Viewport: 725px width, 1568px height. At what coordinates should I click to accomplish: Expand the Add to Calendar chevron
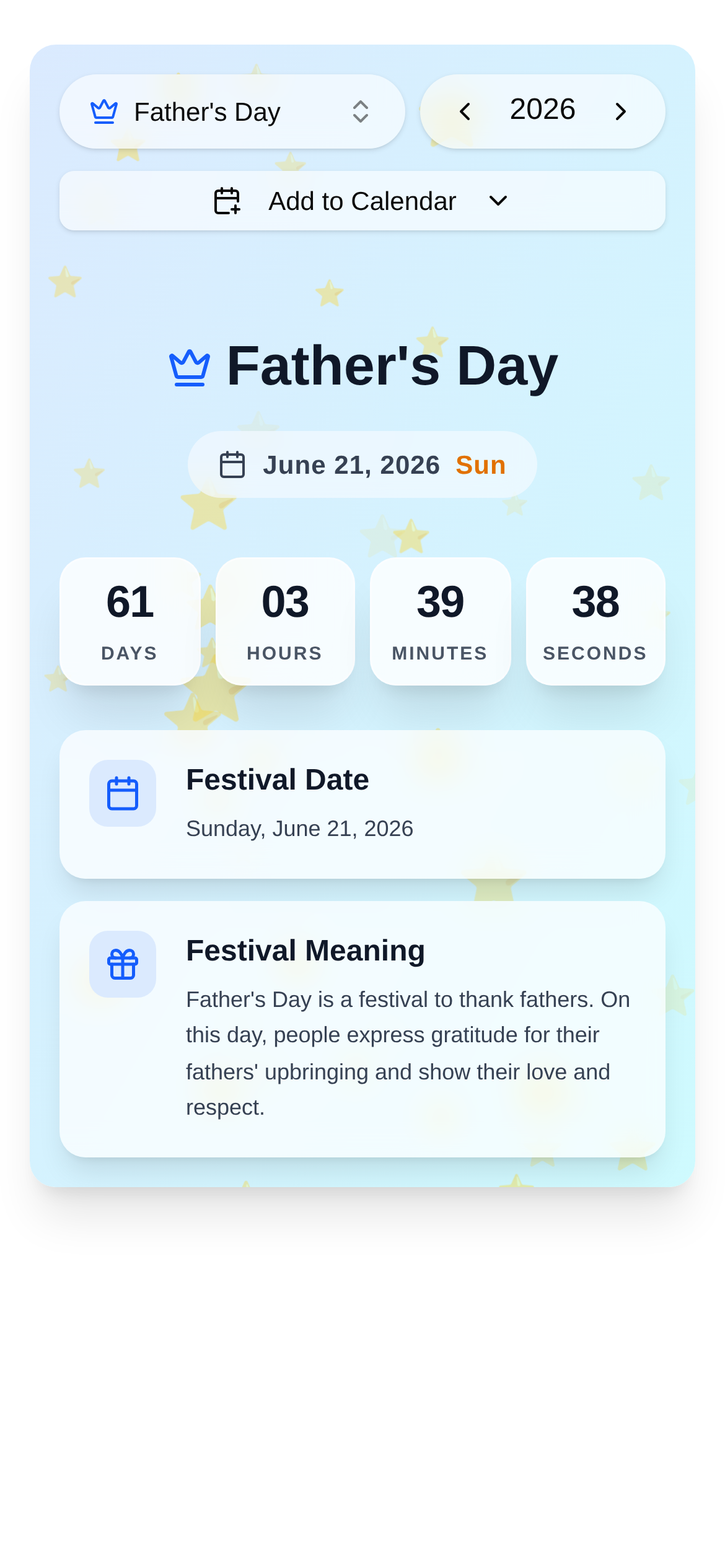pyautogui.click(x=498, y=201)
